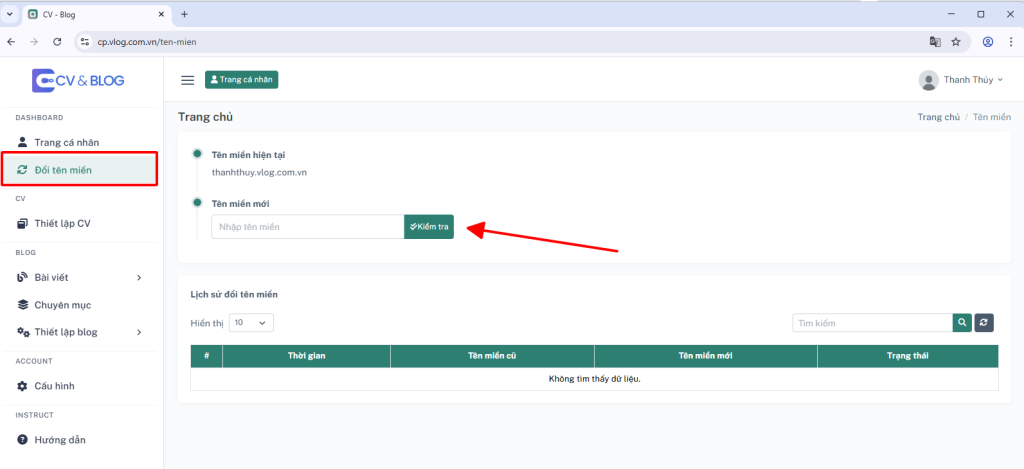Select Thiết lập CV in sidebar
The height and width of the screenshot is (469, 1024).
pyautogui.click(x=62, y=223)
